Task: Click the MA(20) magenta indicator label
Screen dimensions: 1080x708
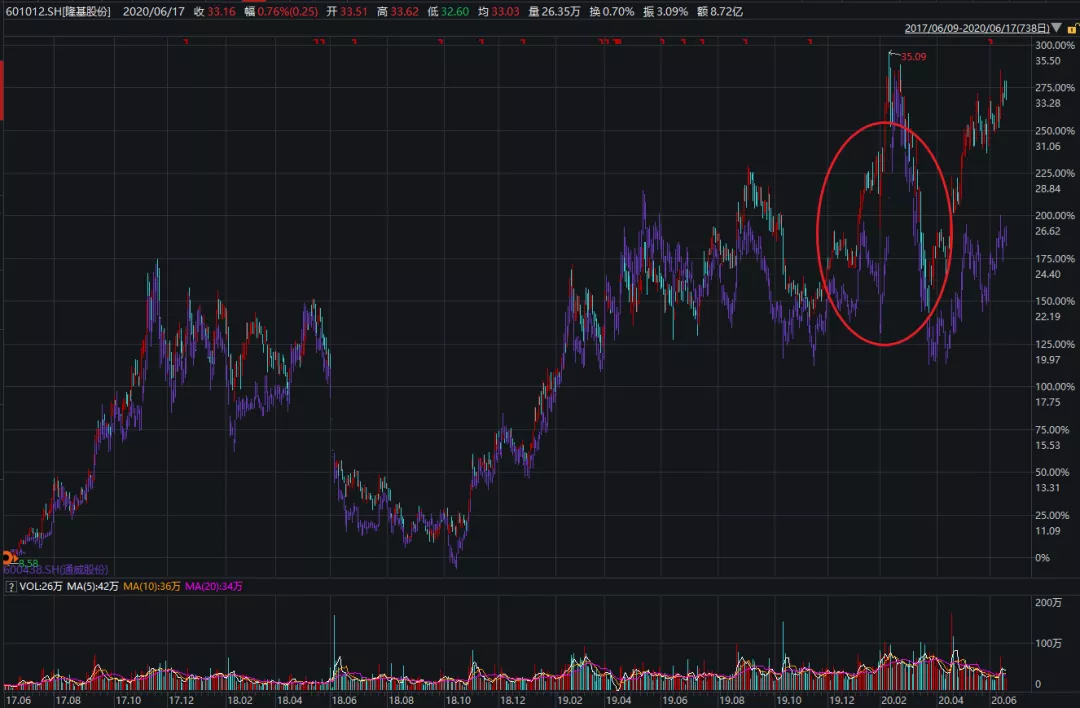Action: 215,586
